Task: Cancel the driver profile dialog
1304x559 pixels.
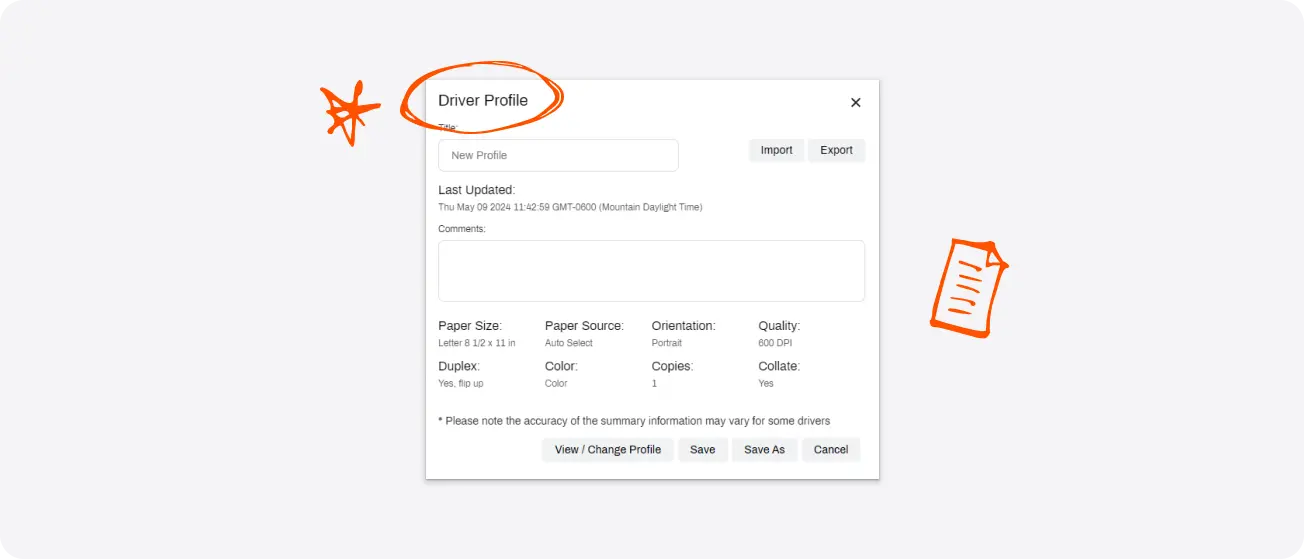Action: click(x=831, y=450)
